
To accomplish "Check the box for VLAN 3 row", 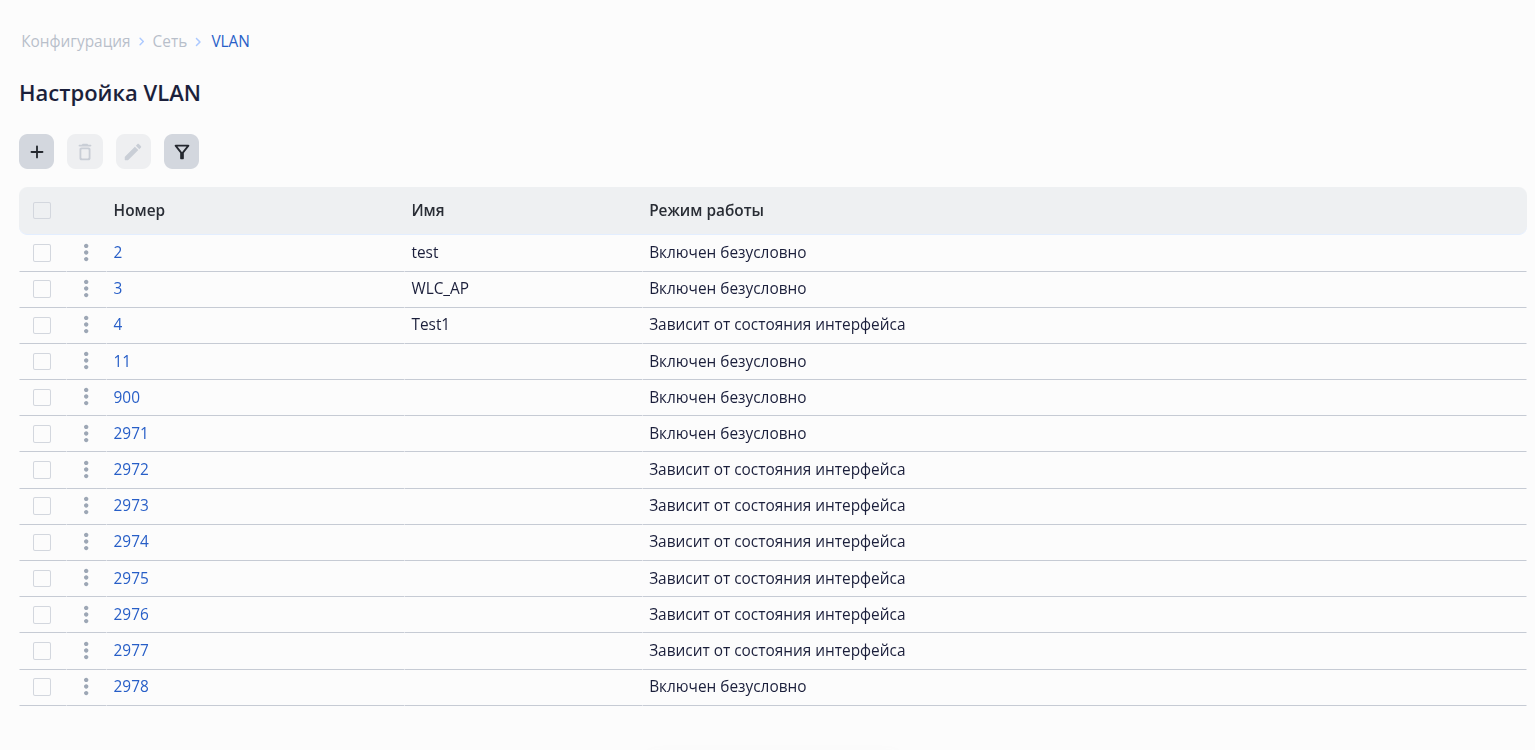I will [x=42, y=289].
